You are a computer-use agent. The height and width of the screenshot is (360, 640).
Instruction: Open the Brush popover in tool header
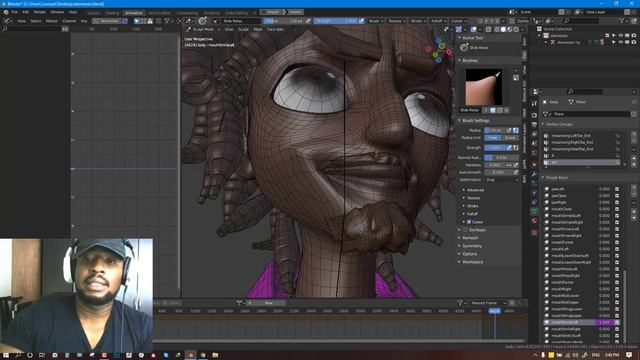tap(376, 21)
